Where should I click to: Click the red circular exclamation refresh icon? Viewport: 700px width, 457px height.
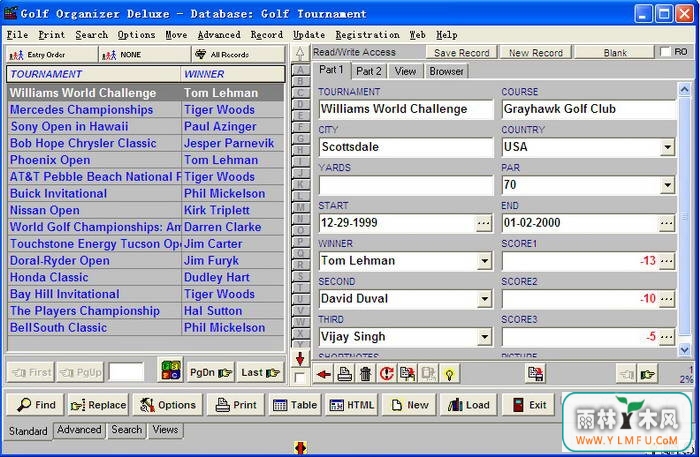[387, 374]
